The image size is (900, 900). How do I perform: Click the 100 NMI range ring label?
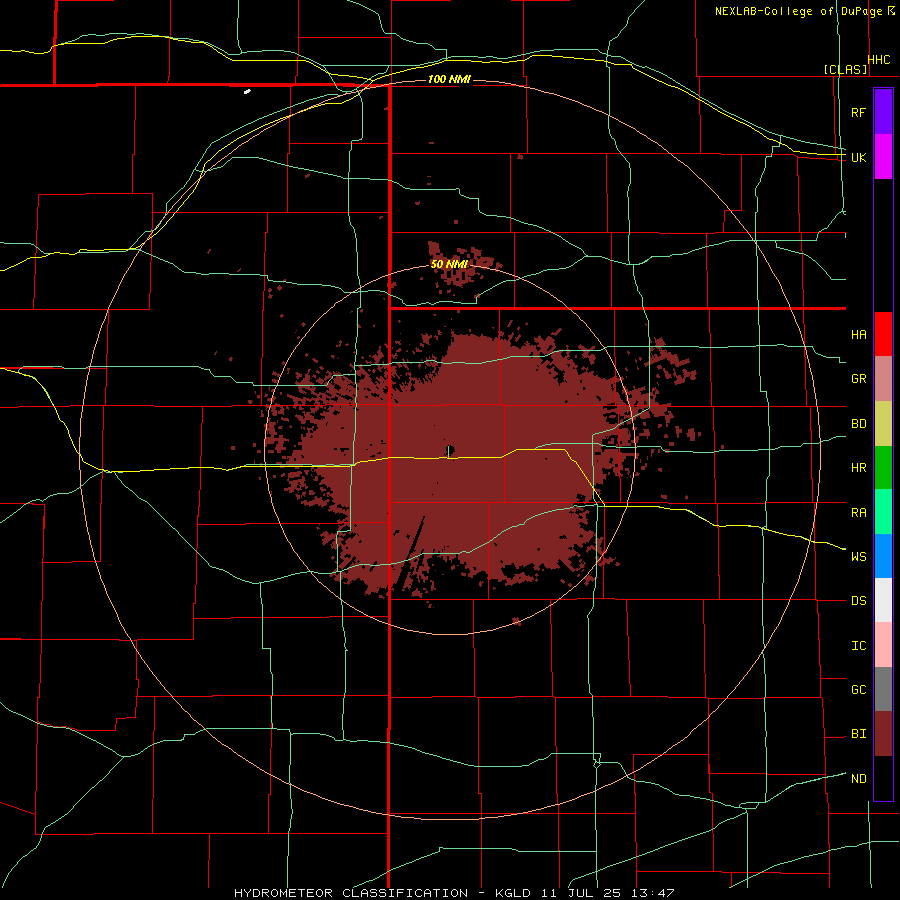449,79
